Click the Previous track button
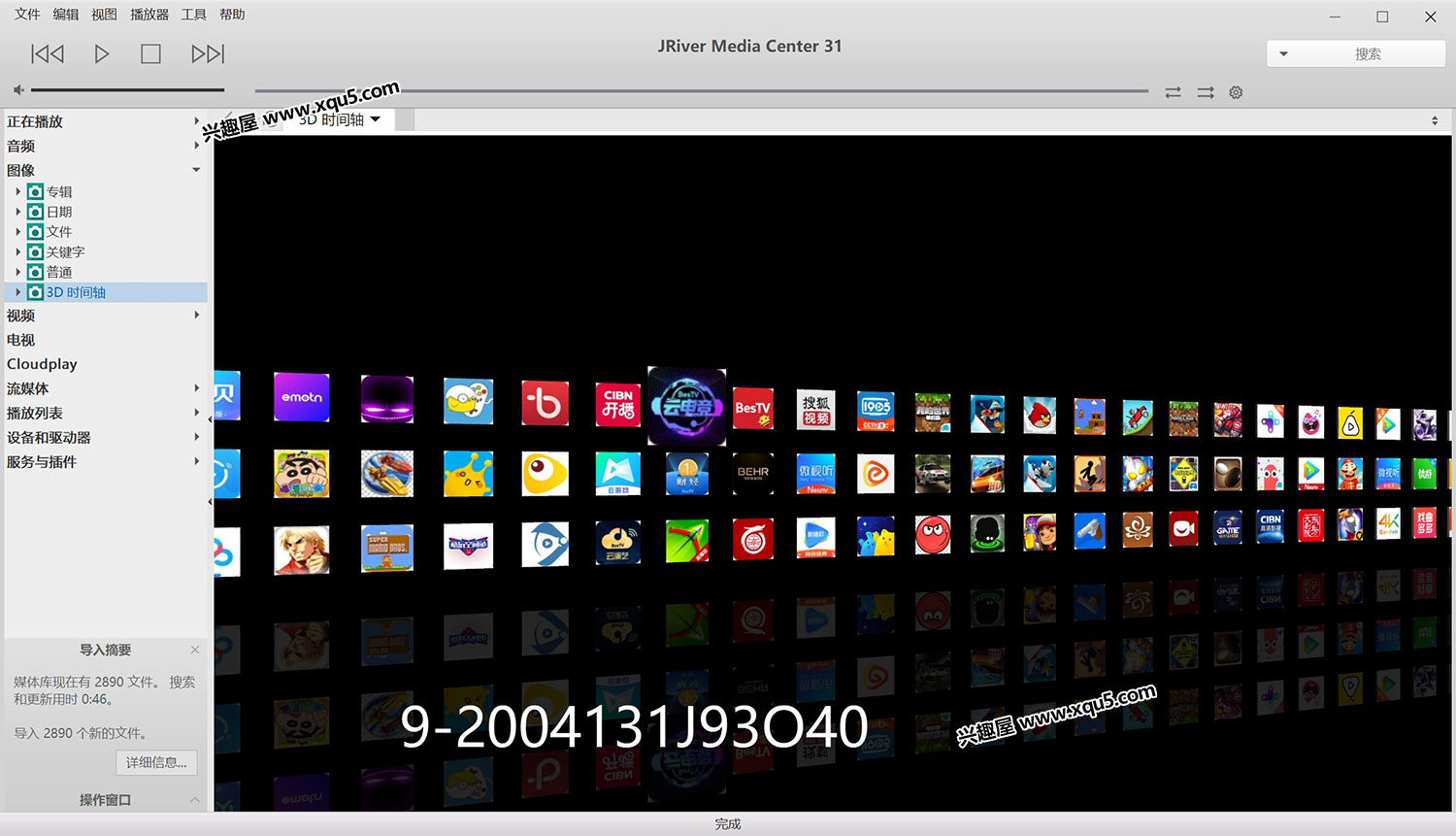This screenshot has height=836, width=1456. pos(48,53)
